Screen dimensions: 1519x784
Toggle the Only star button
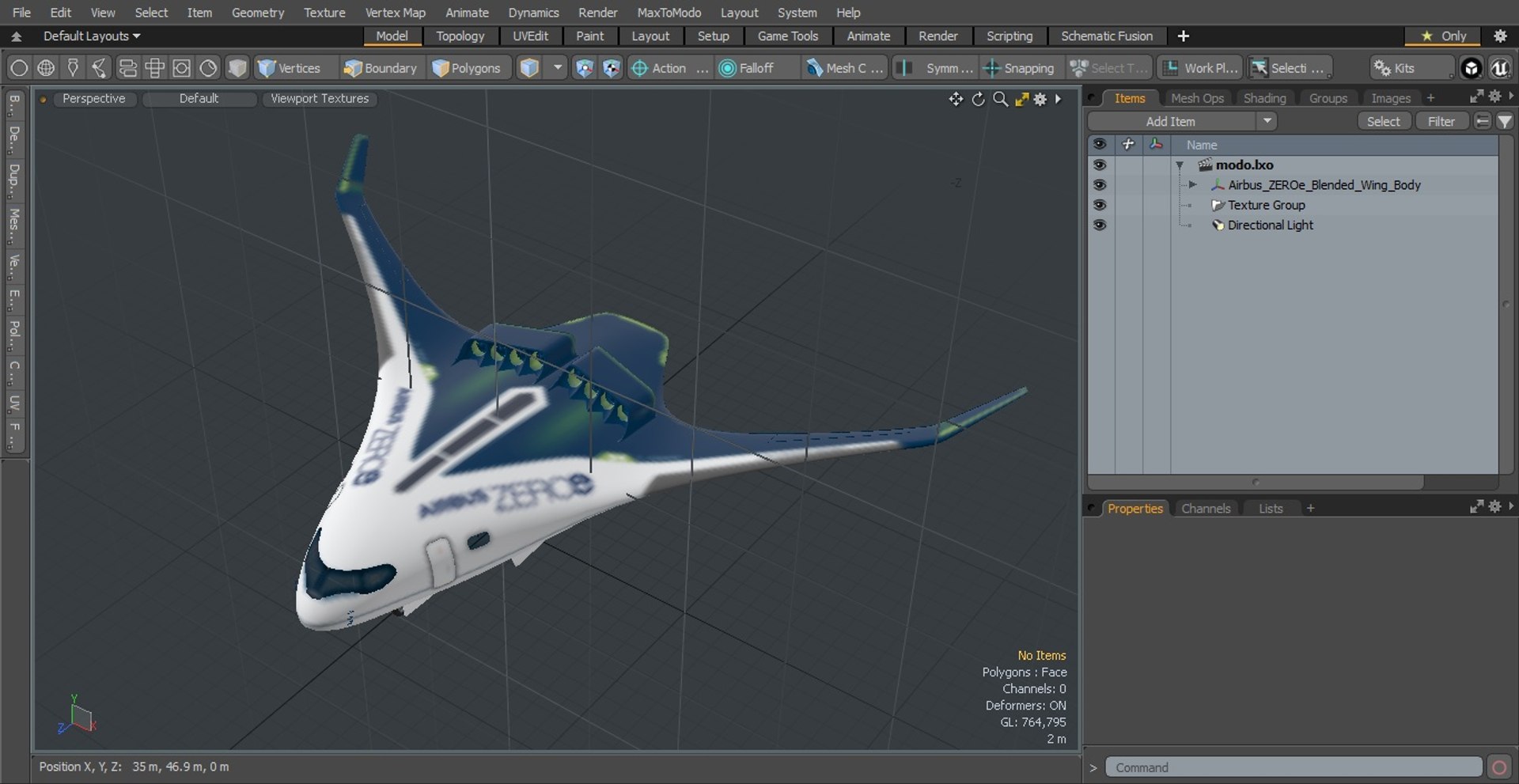1443,36
